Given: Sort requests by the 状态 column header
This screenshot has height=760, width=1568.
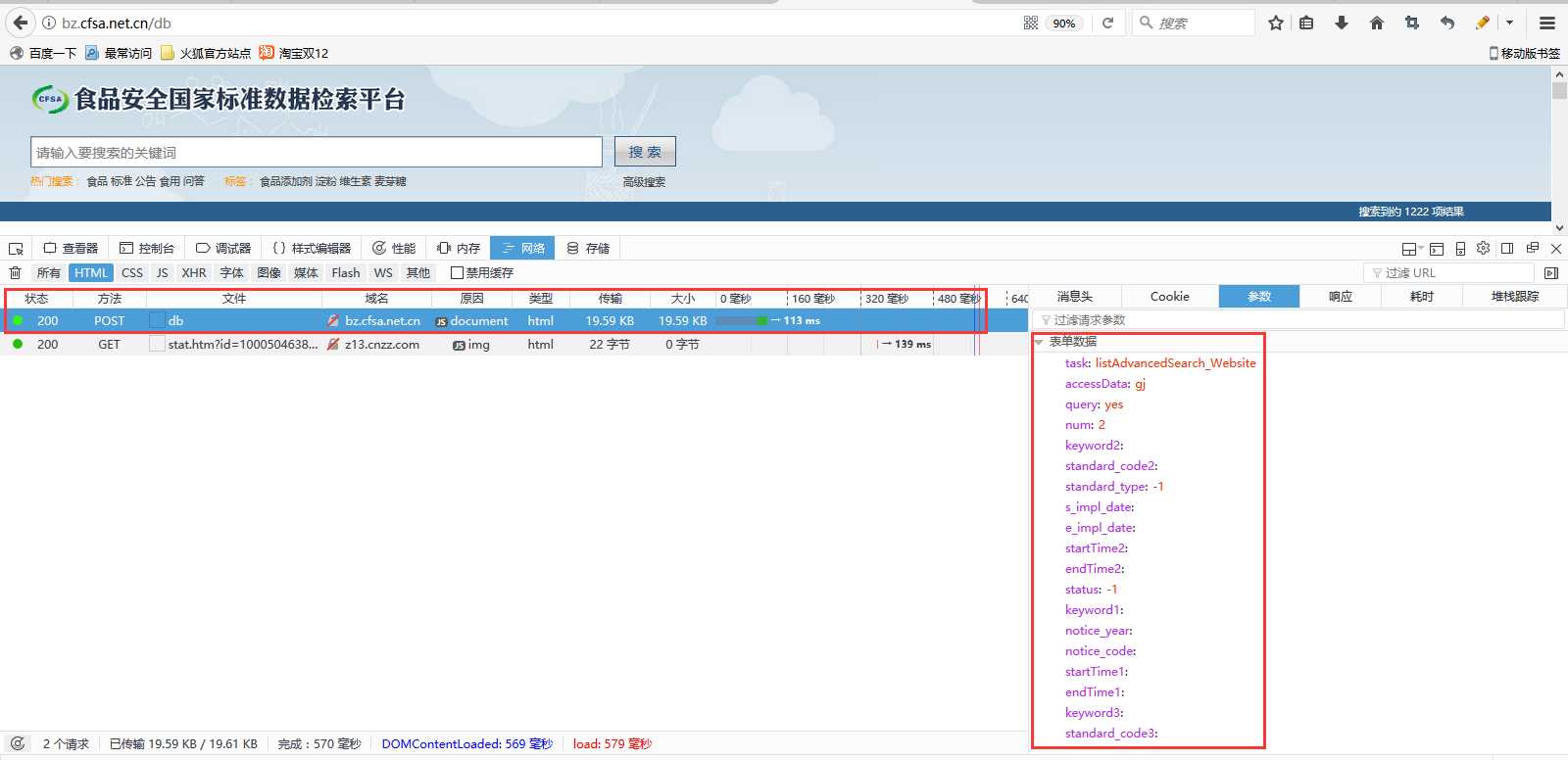Looking at the screenshot, I should click(x=36, y=299).
